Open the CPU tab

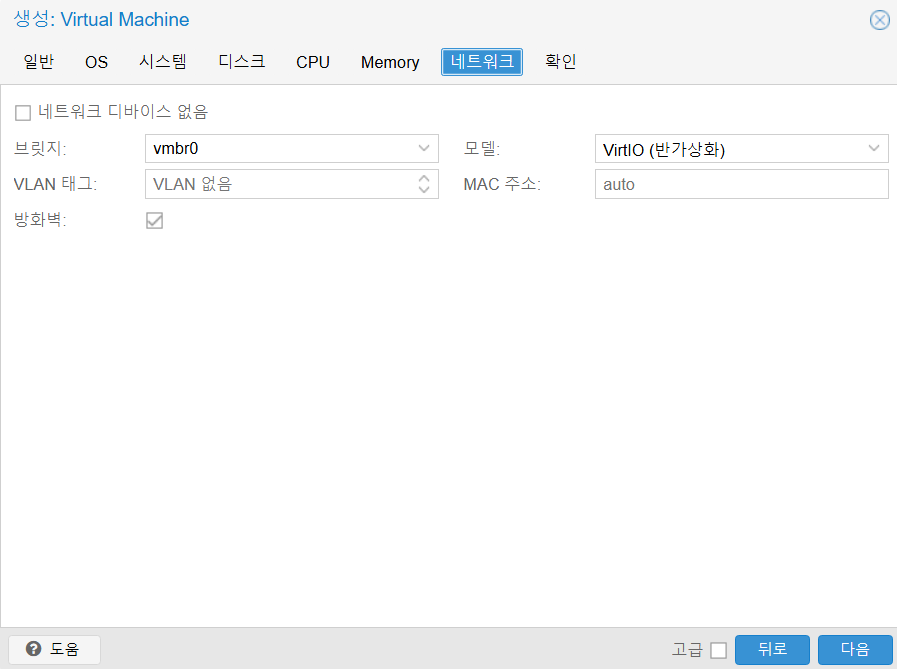coord(313,62)
